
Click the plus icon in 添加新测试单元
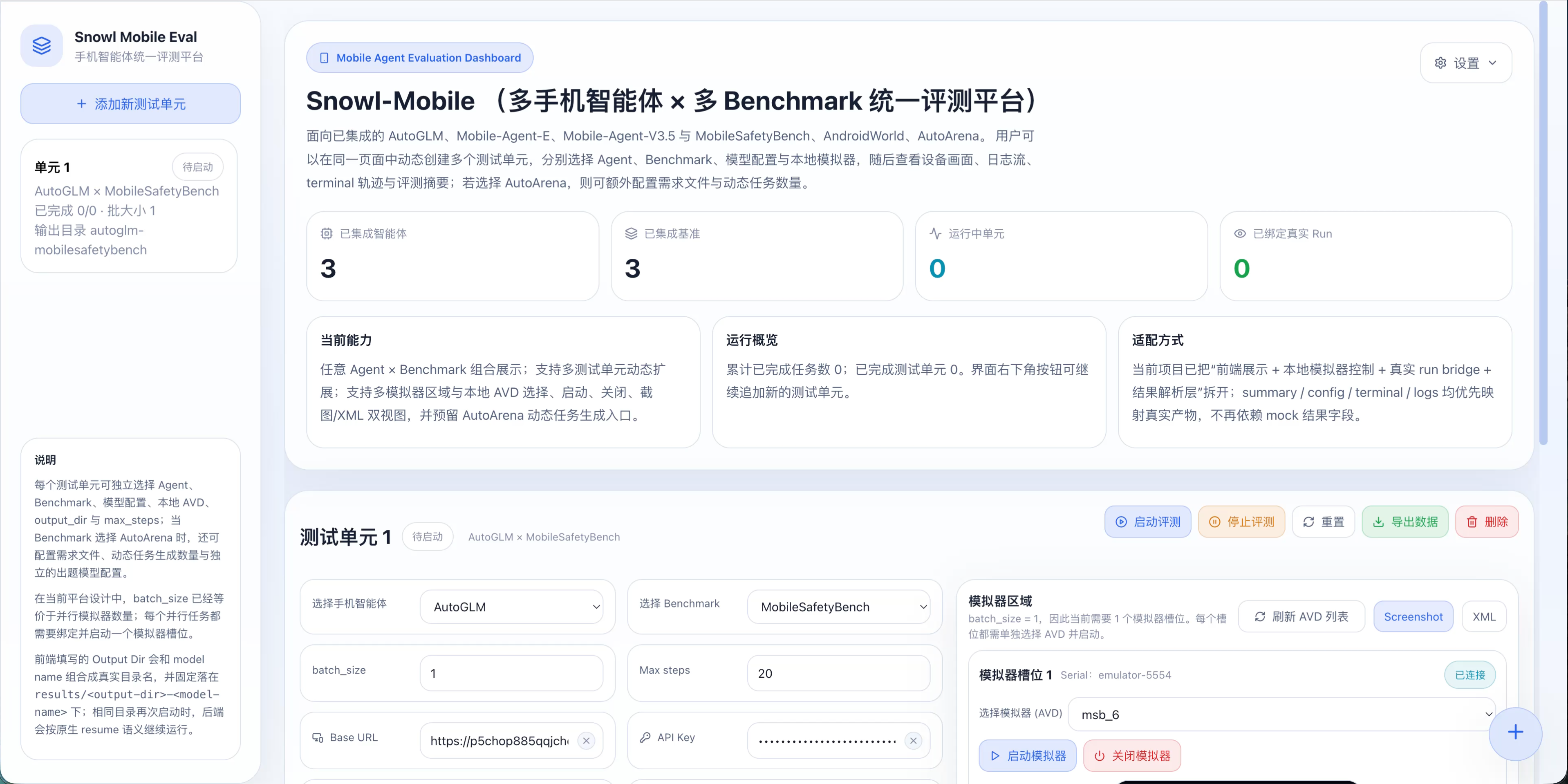point(82,104)
